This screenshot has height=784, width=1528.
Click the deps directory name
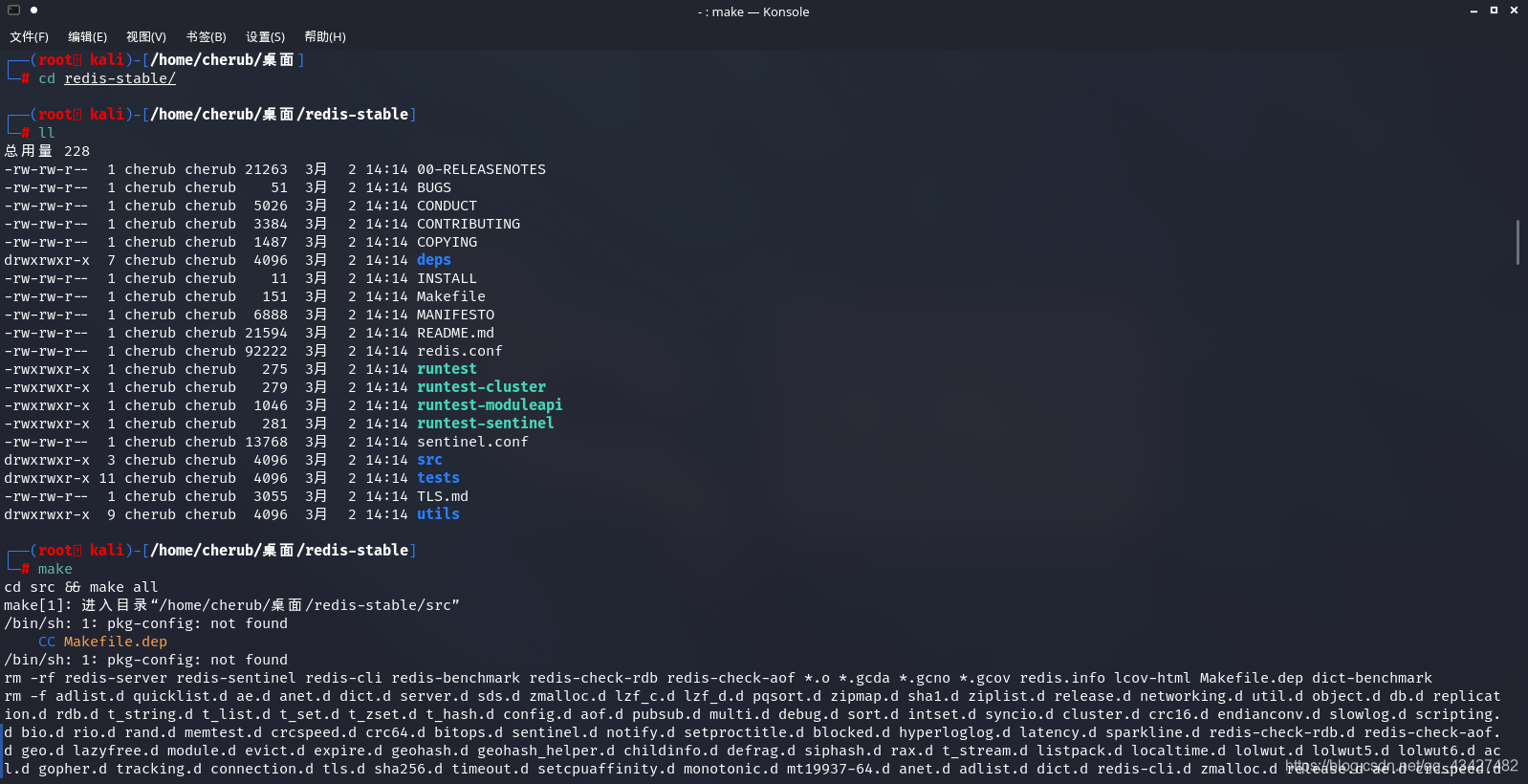click(x=434, y=260)
